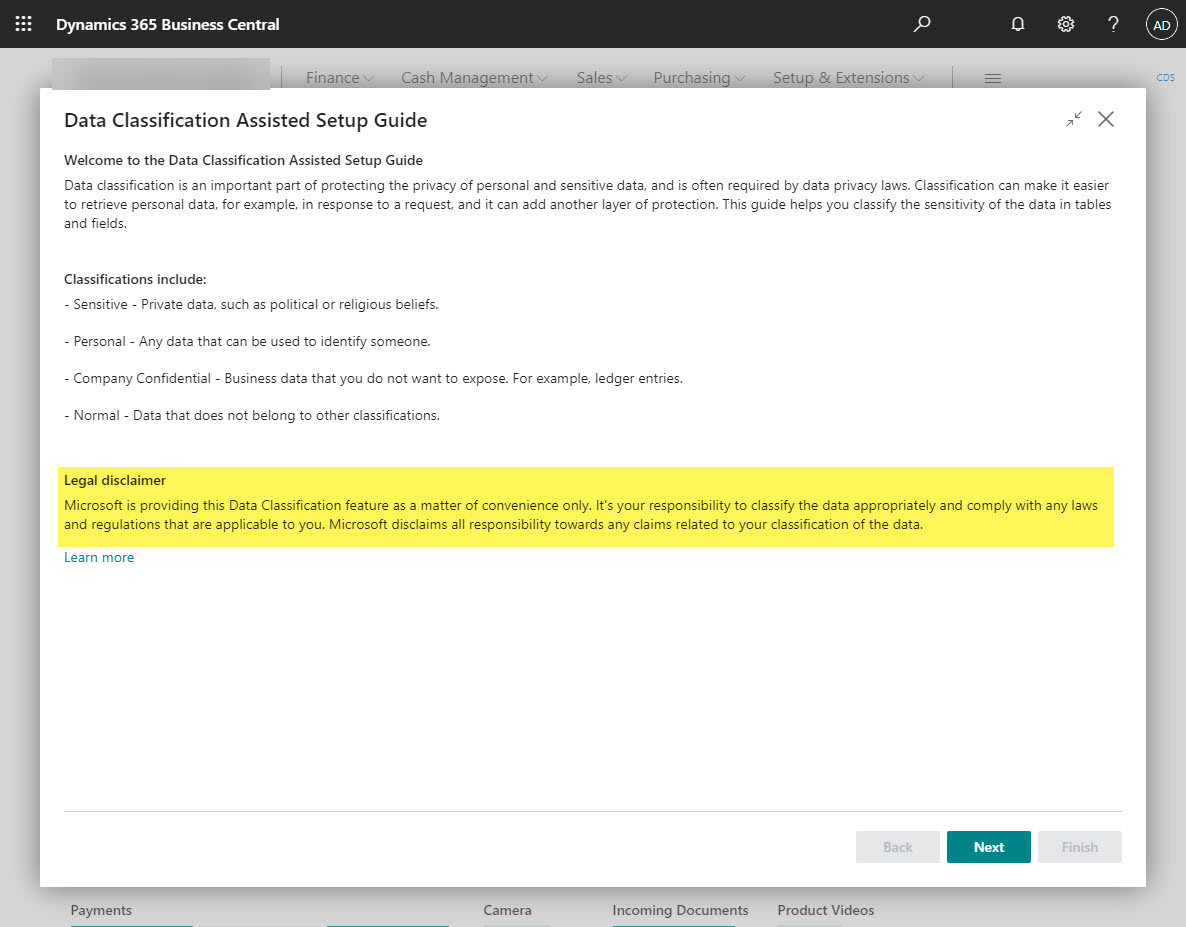Click the help question mark icon

pos(1113,24)
